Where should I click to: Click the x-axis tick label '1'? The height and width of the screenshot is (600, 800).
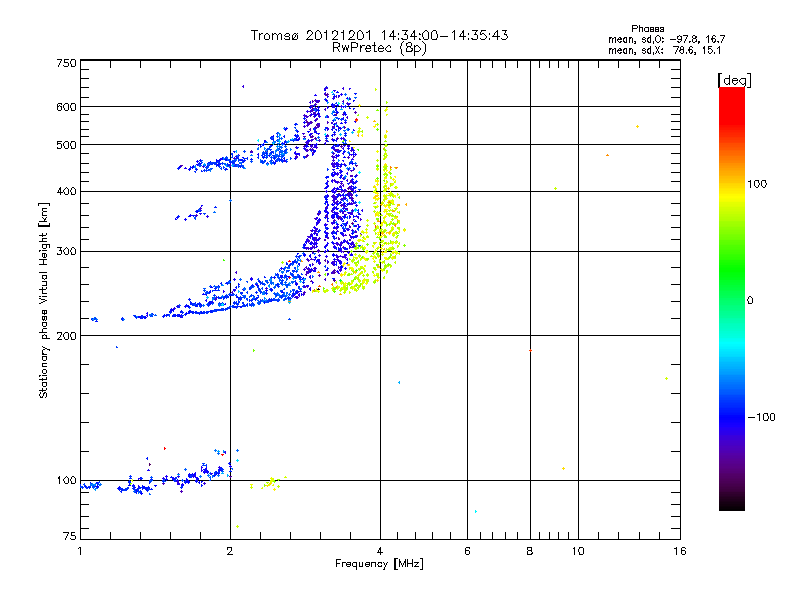[x=80, y=551]
